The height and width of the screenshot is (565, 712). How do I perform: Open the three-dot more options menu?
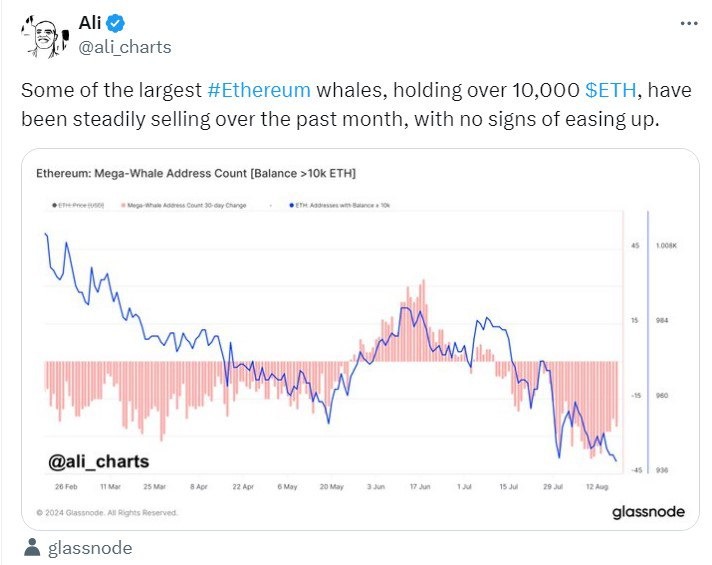click(x=687, y=22)
